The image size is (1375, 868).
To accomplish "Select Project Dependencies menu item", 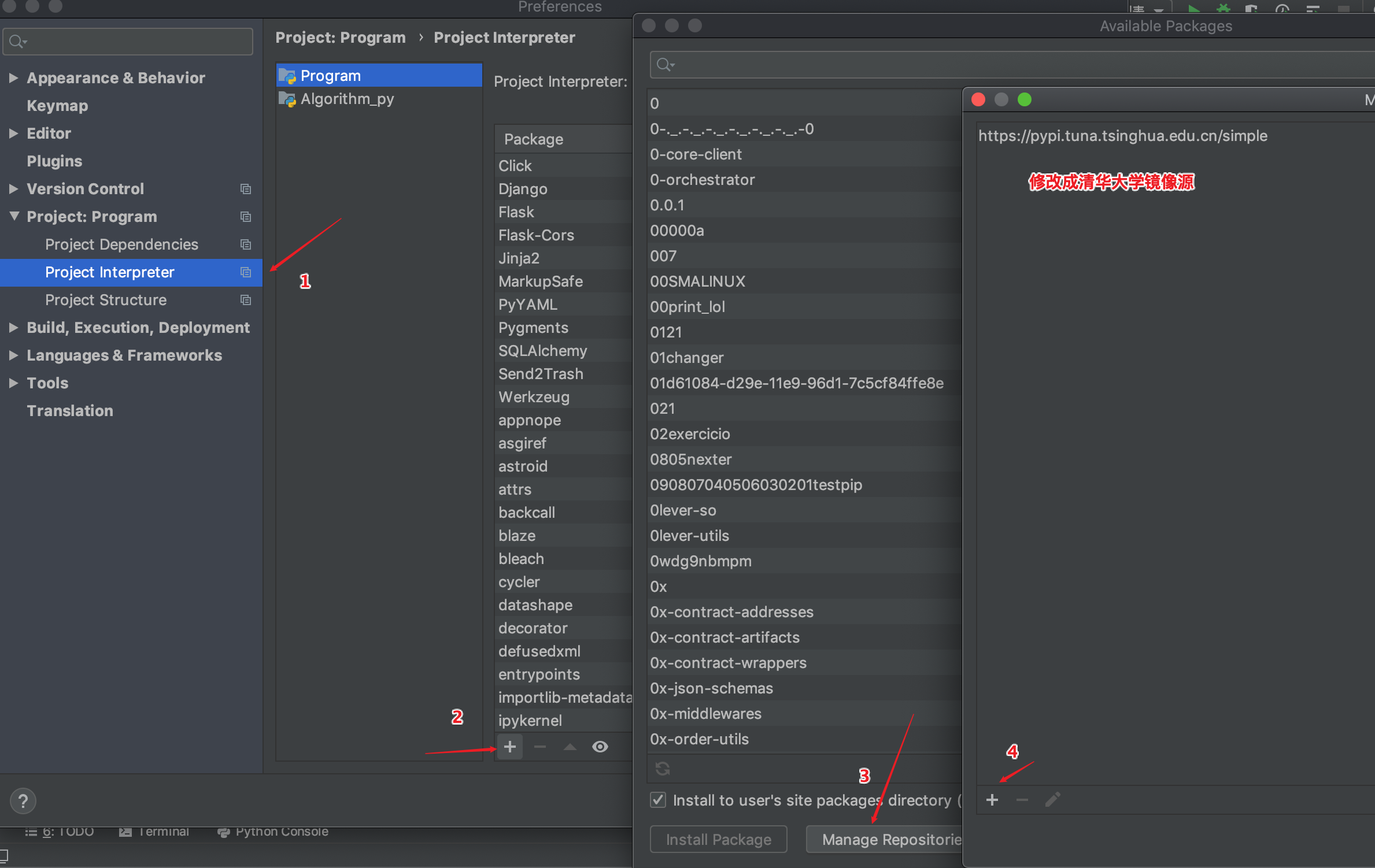I will tap(121, 243).
